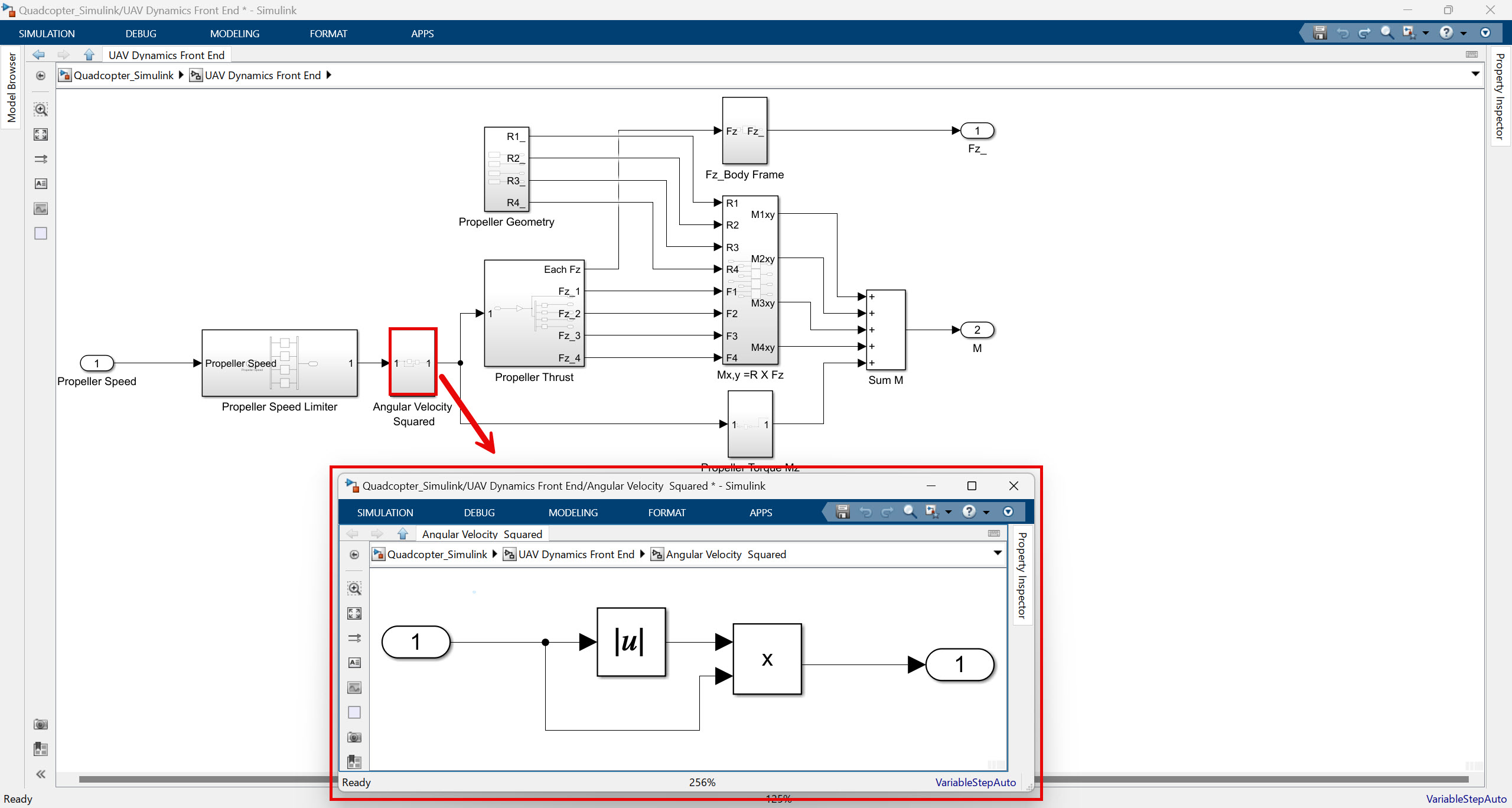Select the Propeller Speed input port
The height and width of the screenshot is (808, 1512).
coord(97,363)
